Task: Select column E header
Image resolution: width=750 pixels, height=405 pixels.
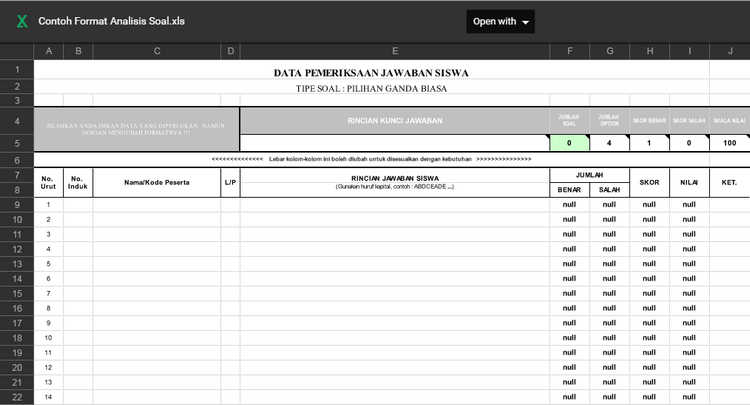Action: [x=395, y=51]
